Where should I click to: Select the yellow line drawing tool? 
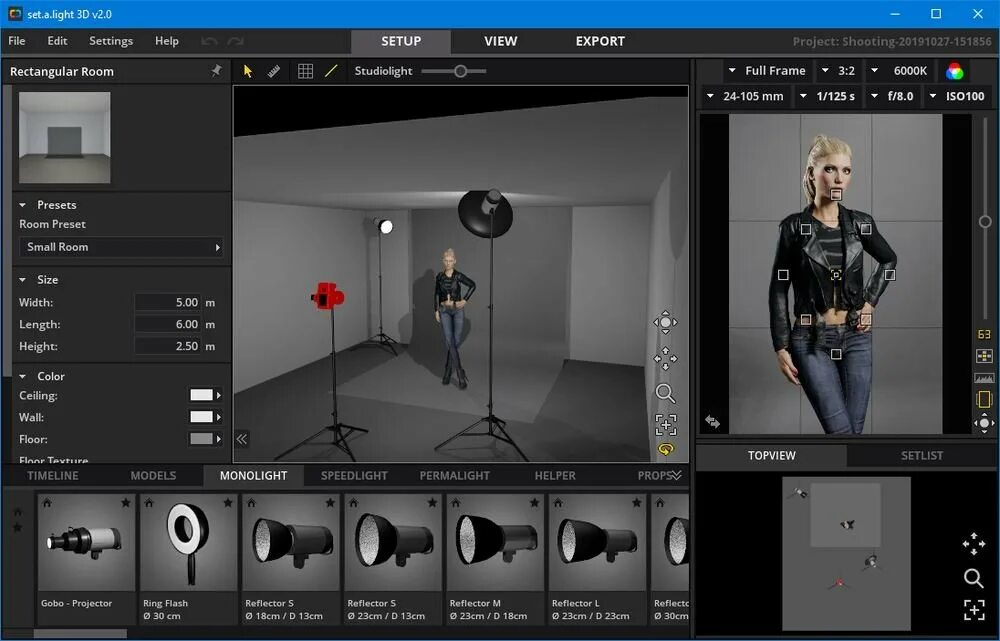tap(331, 71)
